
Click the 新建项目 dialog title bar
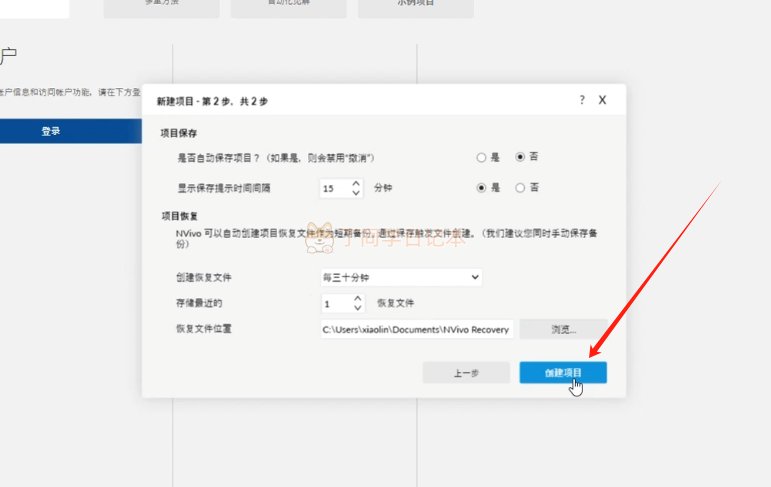(350, 101)
